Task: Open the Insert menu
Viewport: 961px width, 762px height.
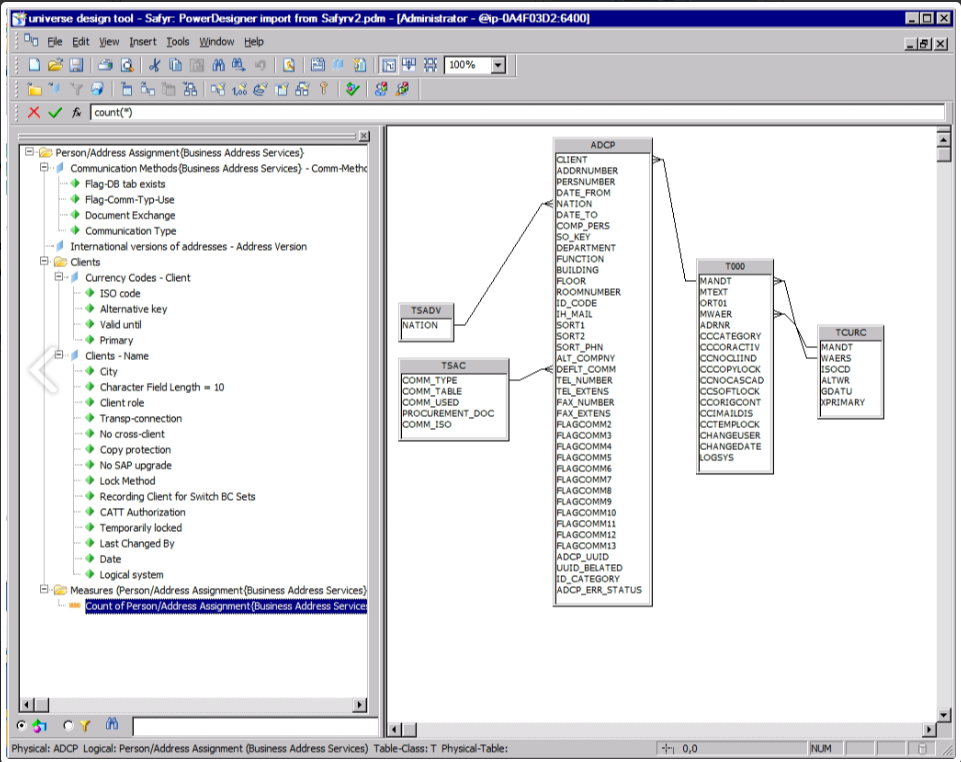Action: click(x=142, y=42)
